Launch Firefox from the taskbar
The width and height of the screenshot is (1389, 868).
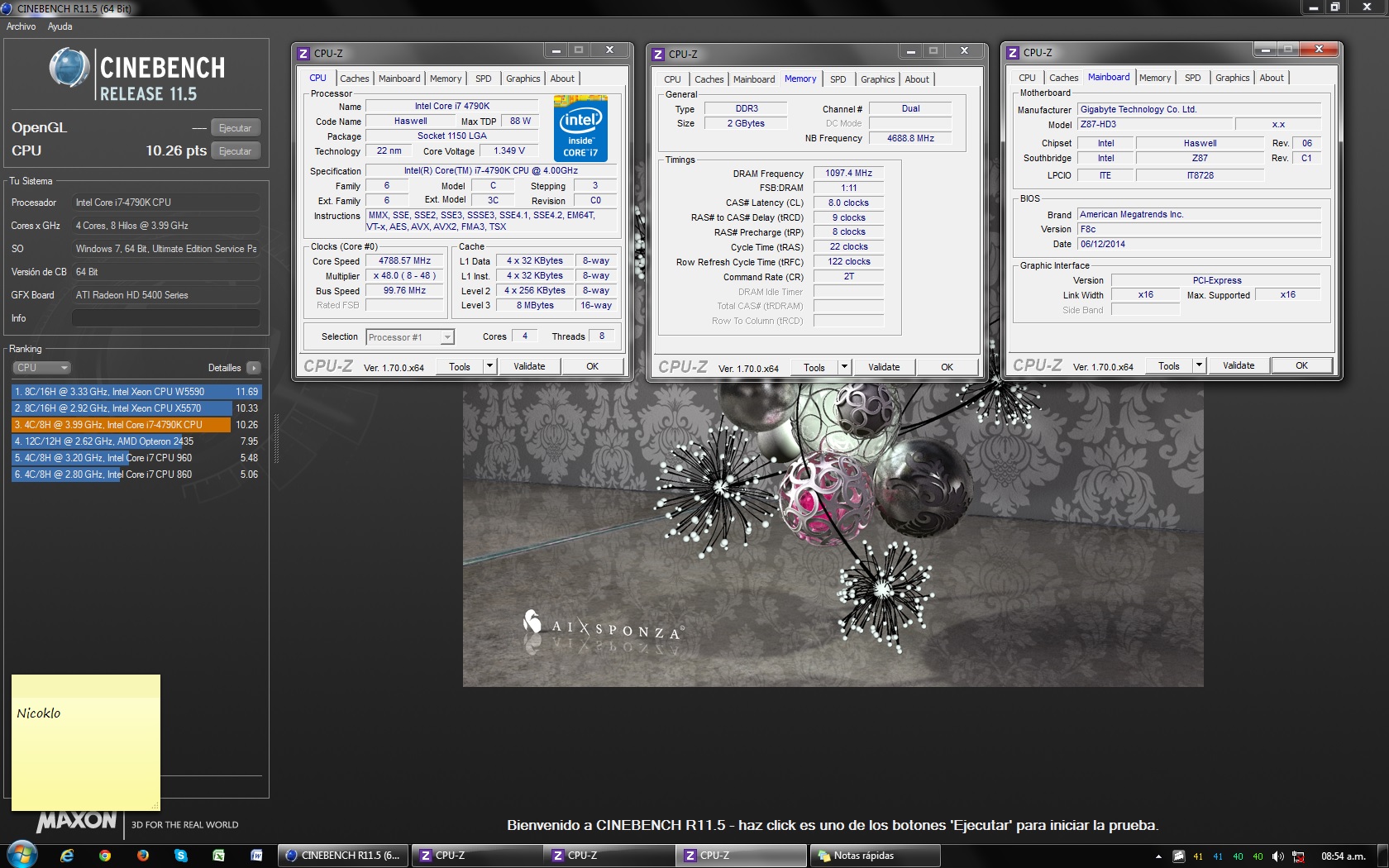[x=143, y=856]
